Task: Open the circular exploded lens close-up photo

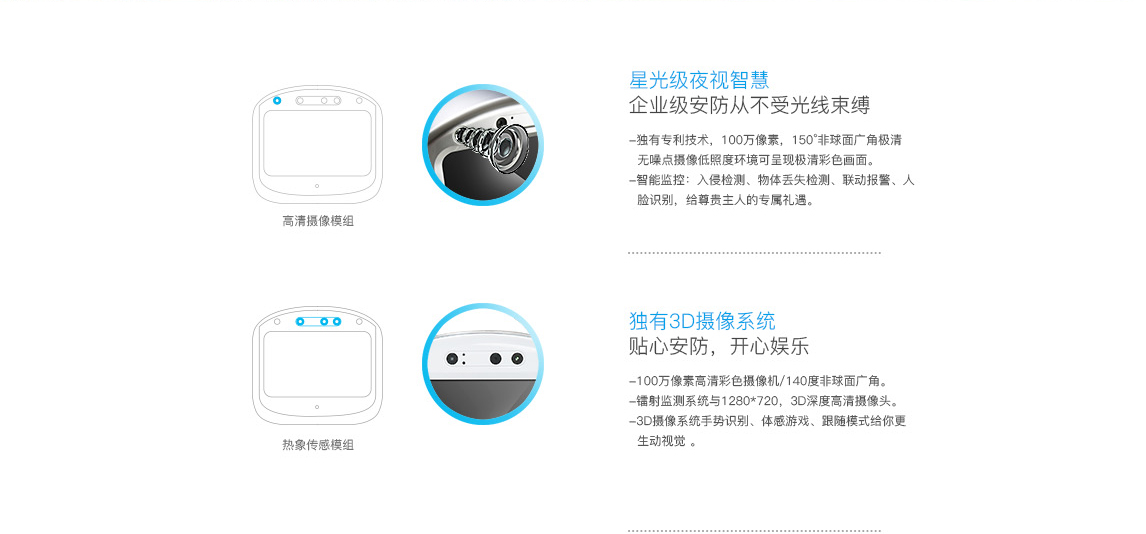Action: [483, 145]
